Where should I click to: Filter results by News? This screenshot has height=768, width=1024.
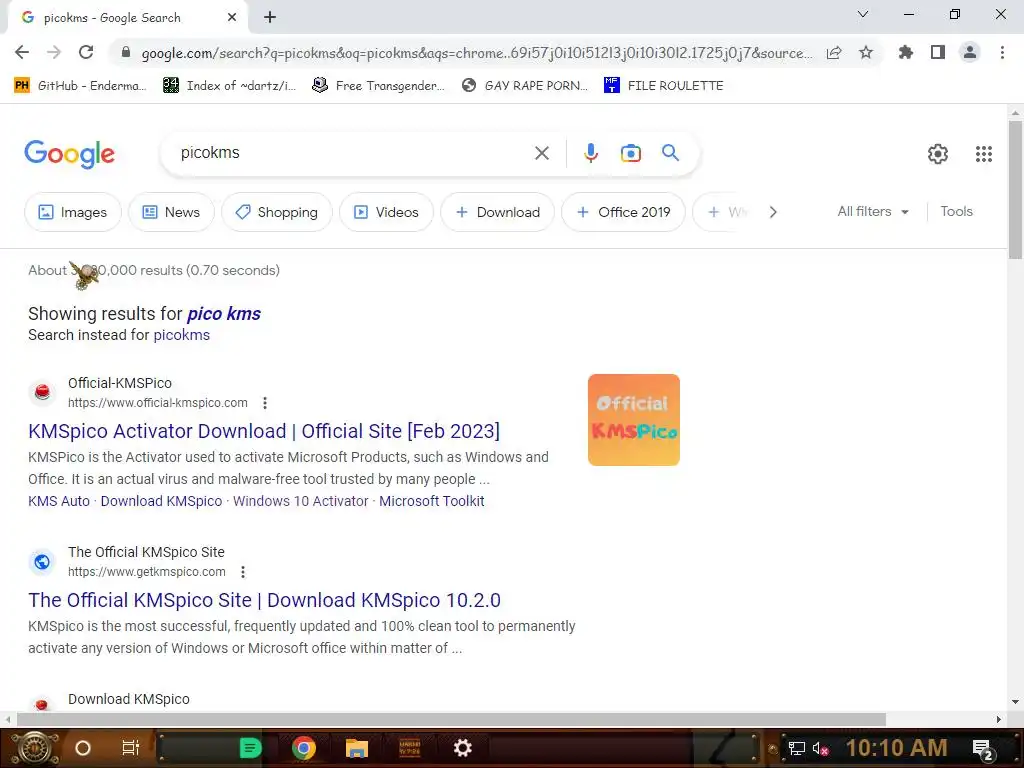(171, 212)
